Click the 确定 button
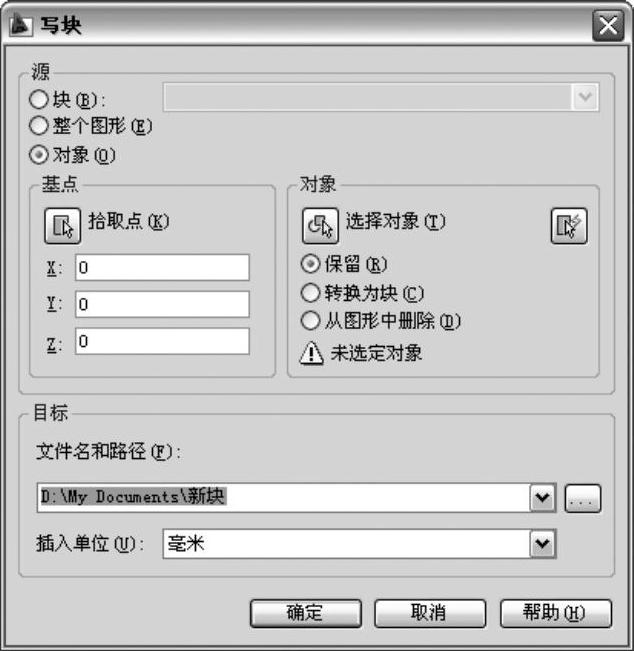The width and height of the screenshot is (634, 651). click(x=306, y=613)
